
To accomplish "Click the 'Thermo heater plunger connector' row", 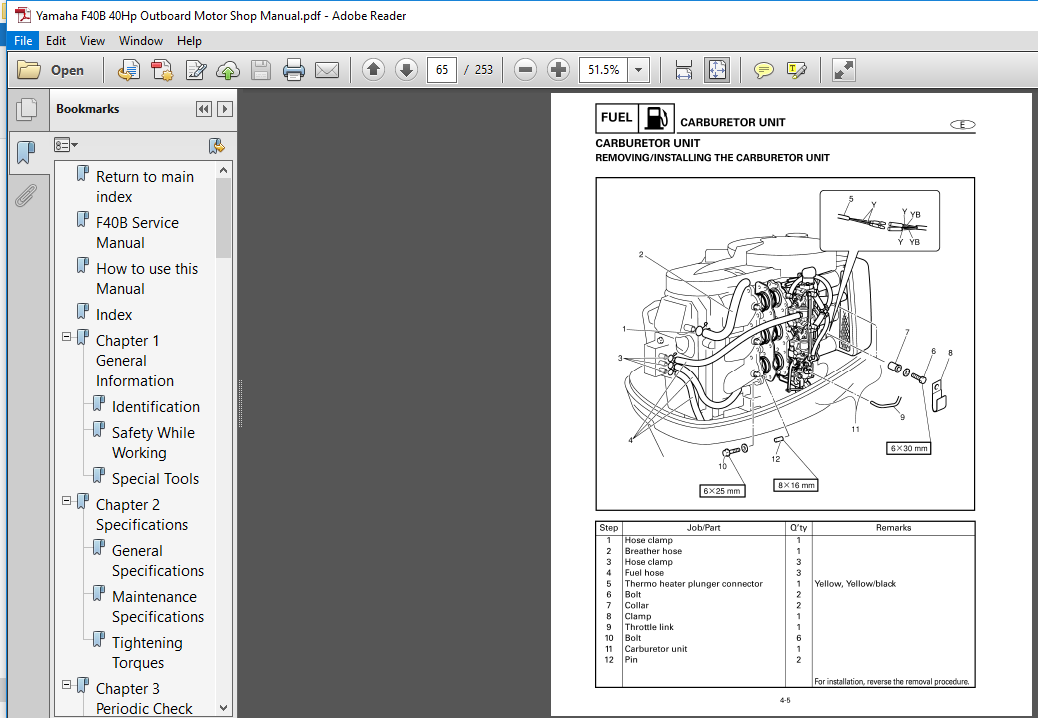I will pos(785,584).
